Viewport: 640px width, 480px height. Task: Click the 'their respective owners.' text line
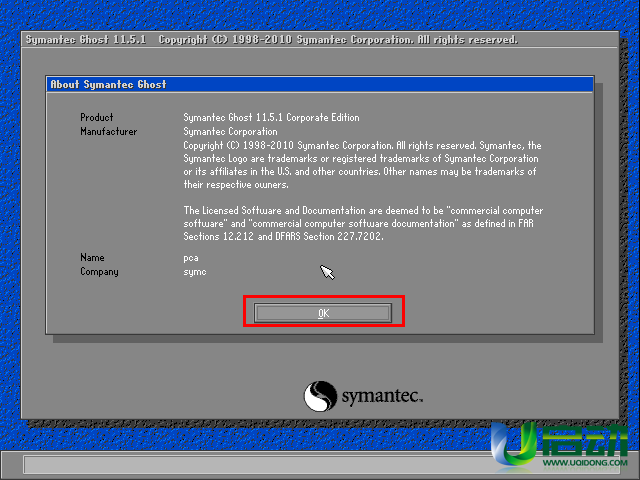pos(236,184)
